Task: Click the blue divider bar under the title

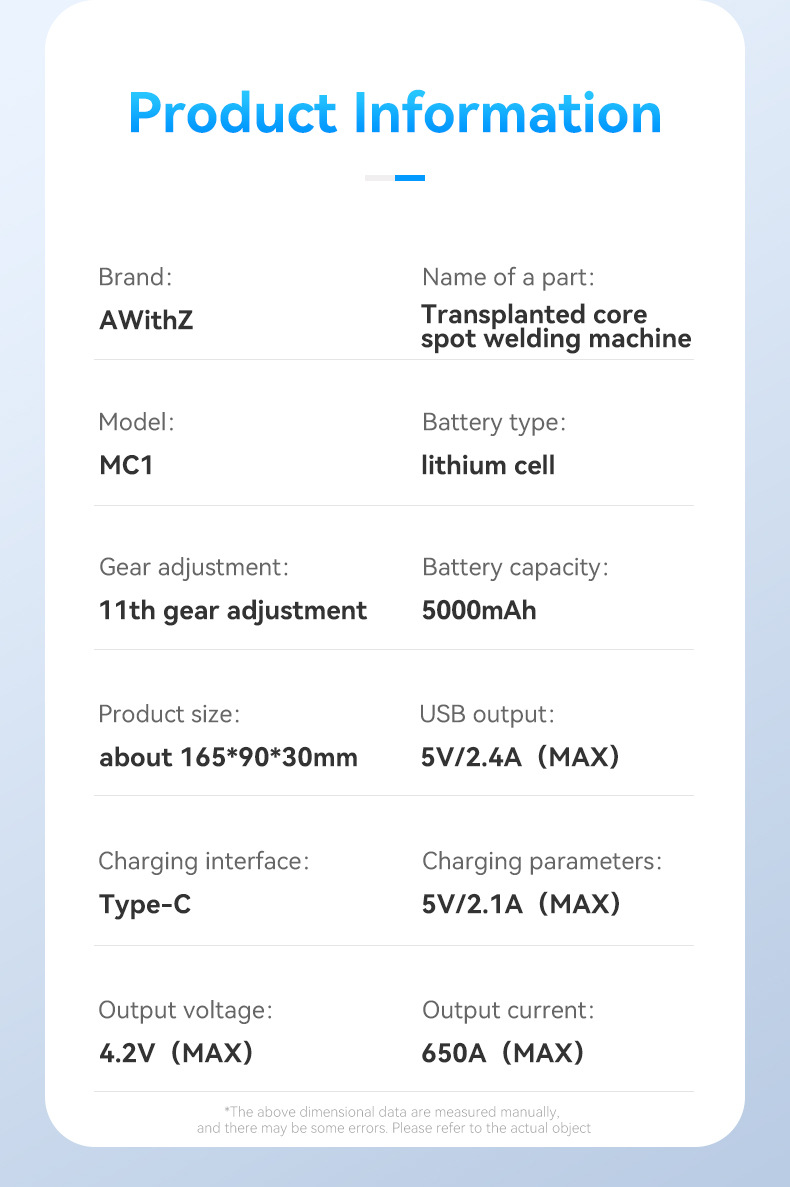Action: coord(409,178)
